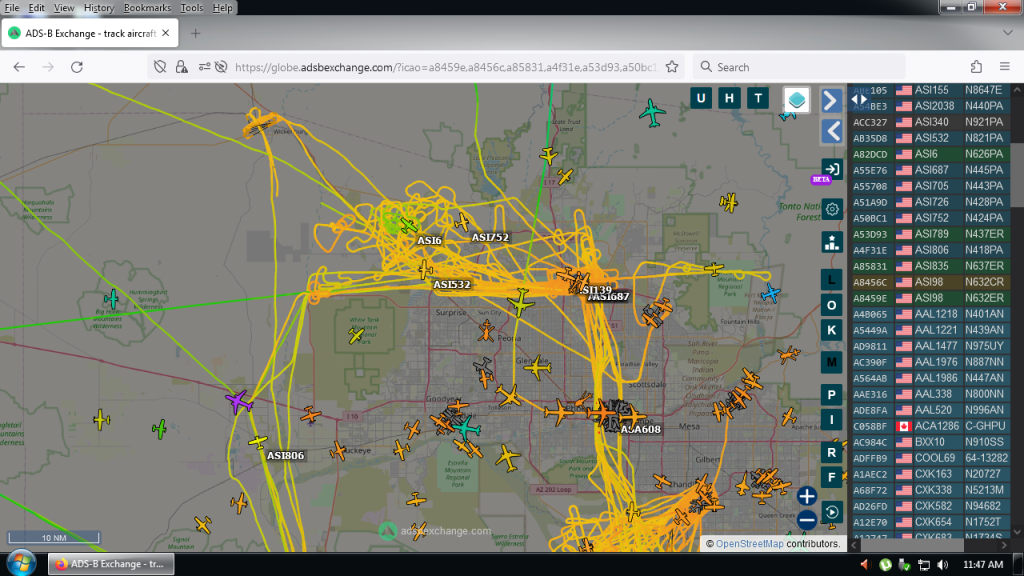Open the Bookmarks menu
The width and height of the screenshot is (1024, 576).
click(147, 8)
